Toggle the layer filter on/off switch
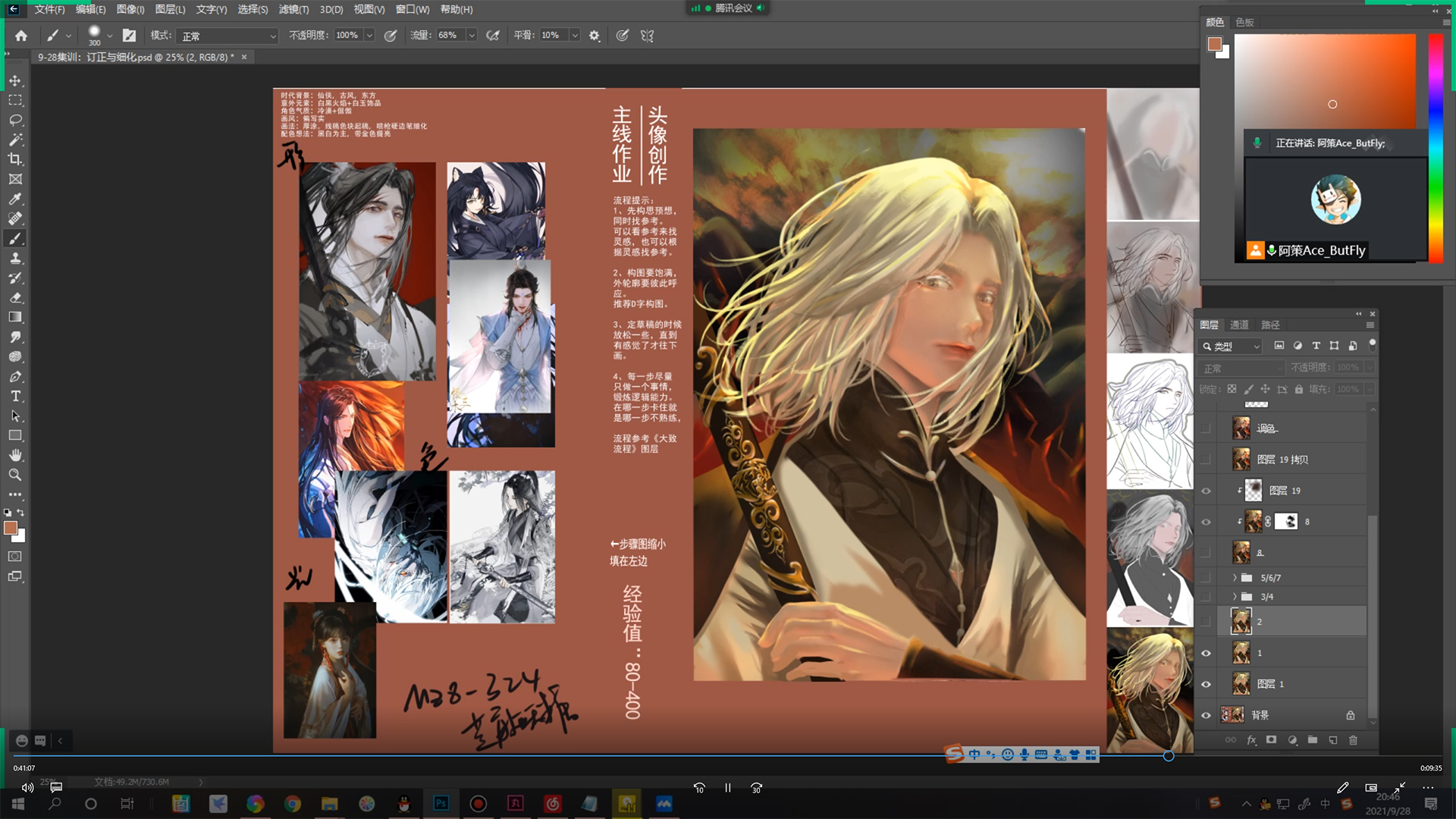The width and height of the screenshot is (1456, 819). [1372, 345]
